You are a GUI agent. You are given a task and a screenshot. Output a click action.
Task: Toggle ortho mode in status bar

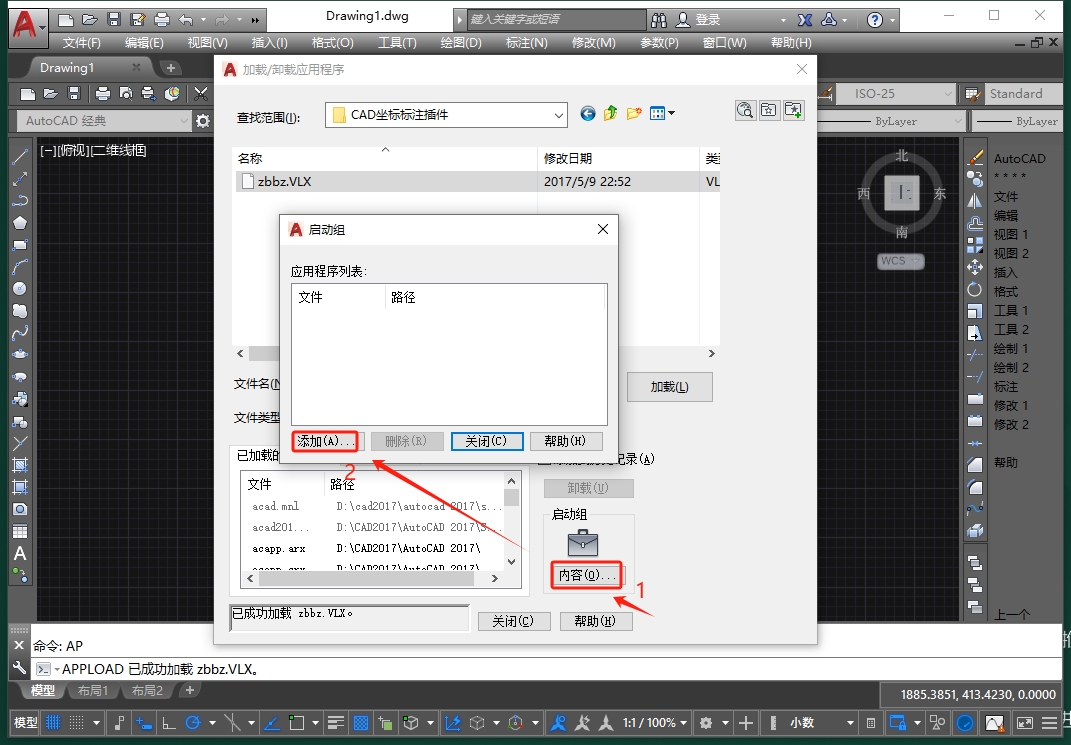coord(169,722)
